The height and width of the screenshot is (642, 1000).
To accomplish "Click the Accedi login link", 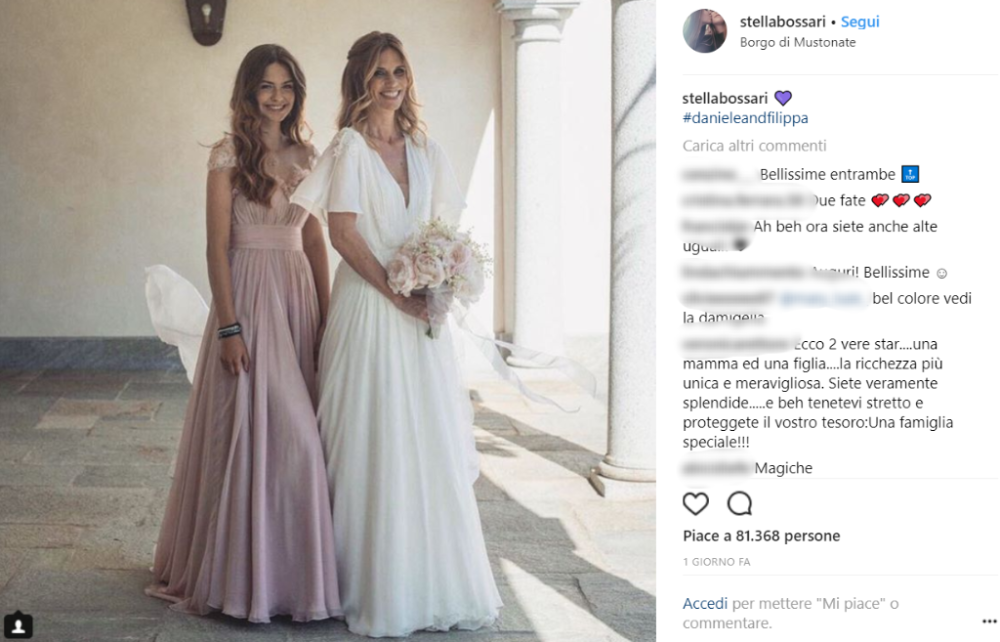I will tap(705, 603).
